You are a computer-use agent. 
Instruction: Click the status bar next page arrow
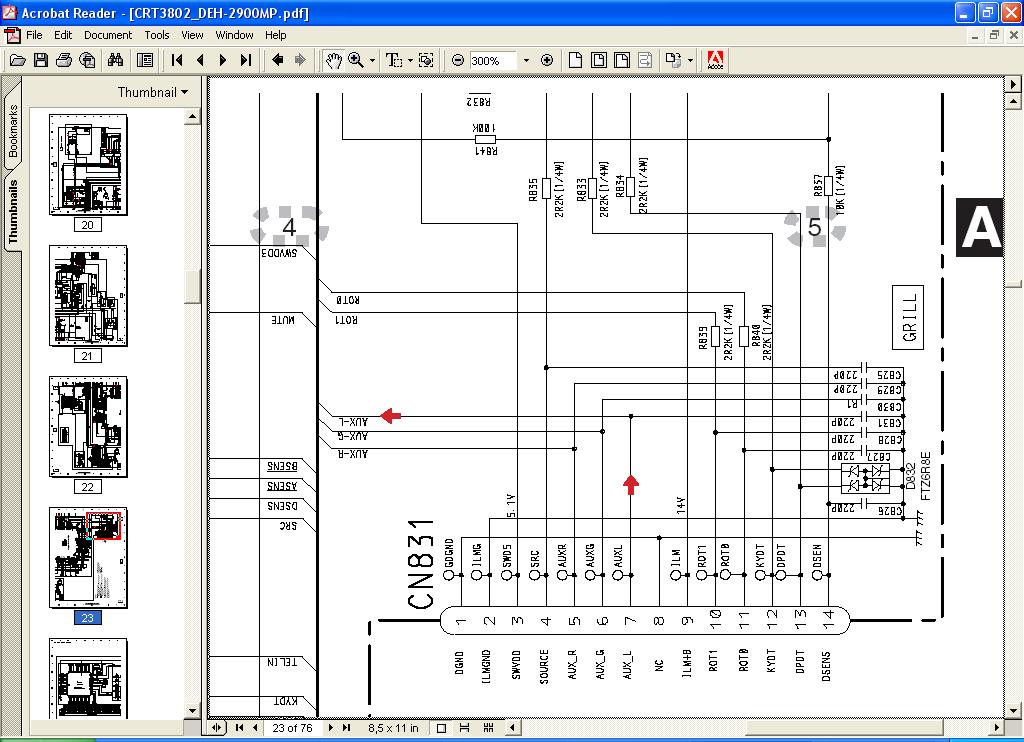click(331, 728)
